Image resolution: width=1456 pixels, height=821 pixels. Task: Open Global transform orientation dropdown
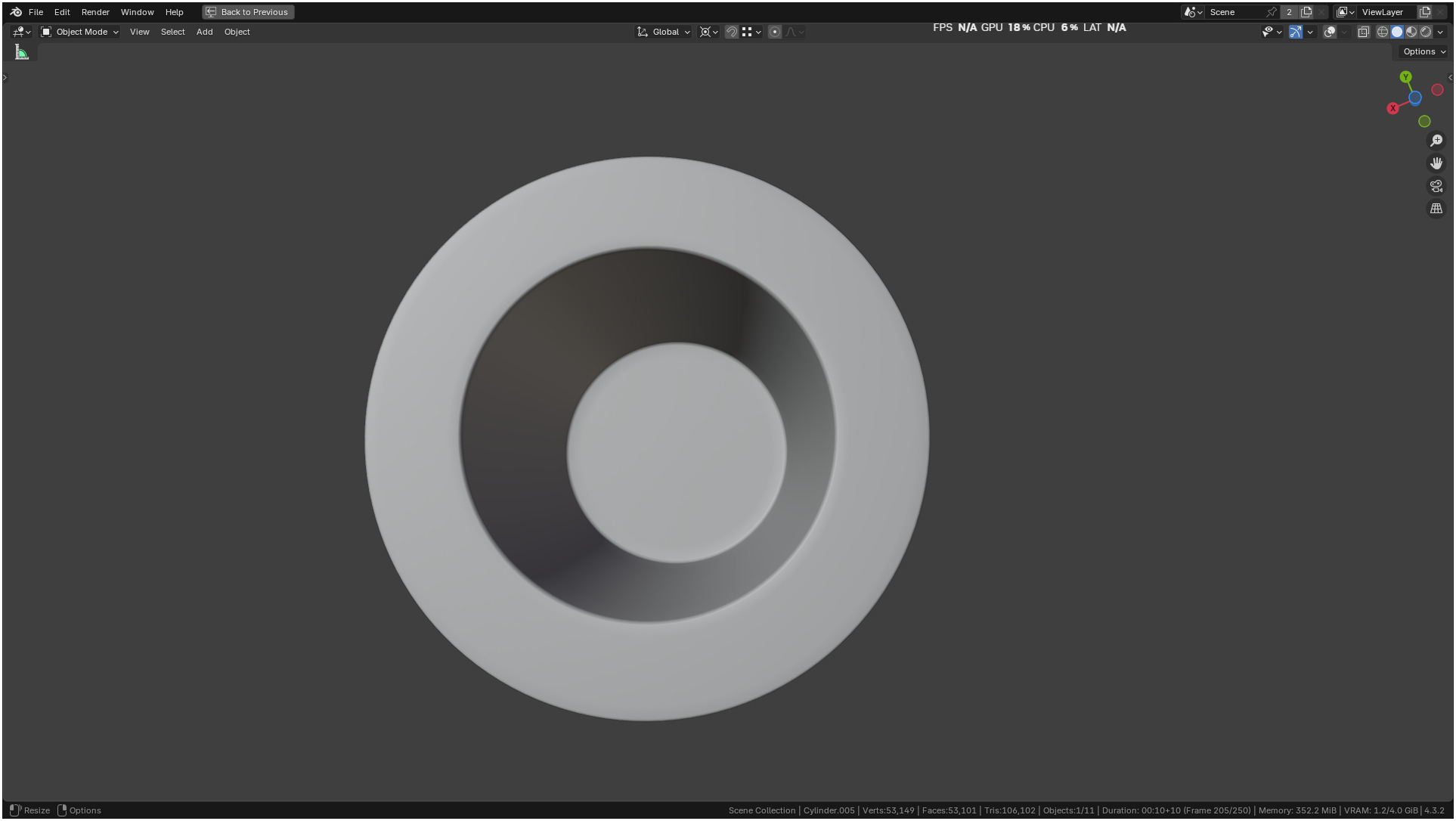click(x=664, y=32)
